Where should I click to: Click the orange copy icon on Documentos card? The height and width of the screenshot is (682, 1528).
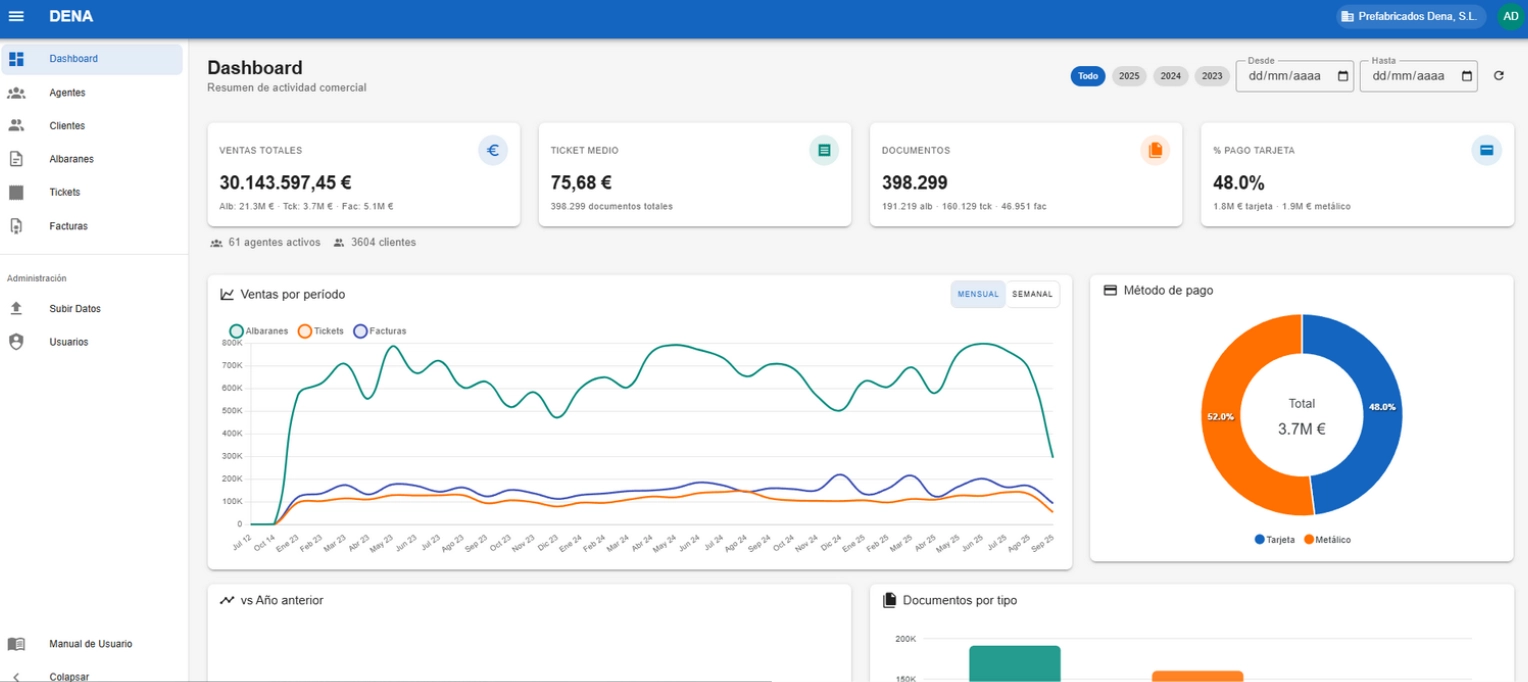pos(1155,150)
